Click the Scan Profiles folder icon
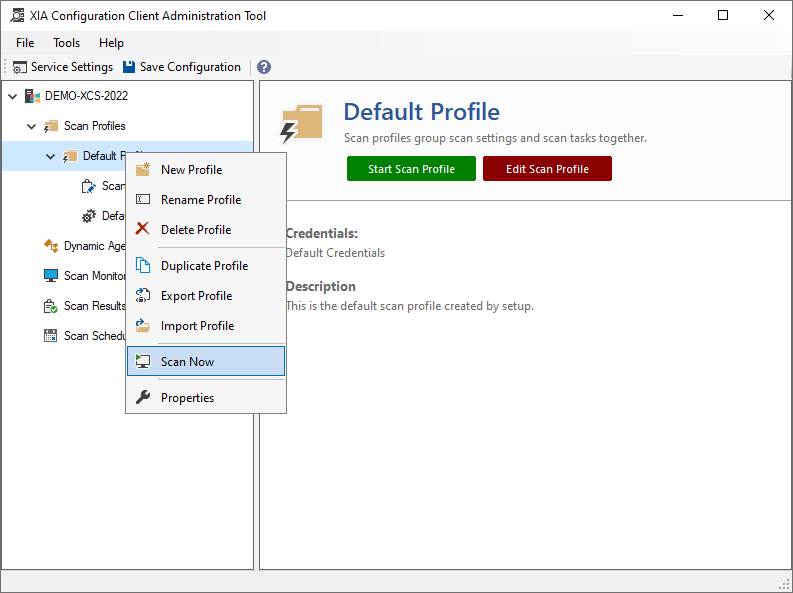The height and width of the screenshot is (593, 793). pyautogui.click(x=51, y=126)
